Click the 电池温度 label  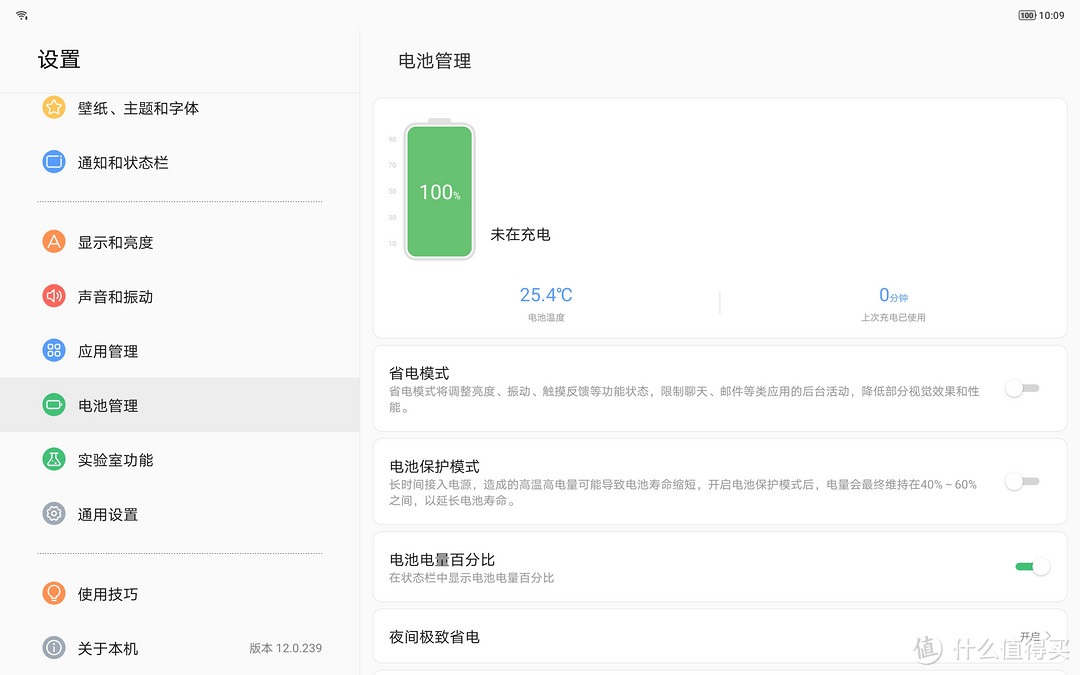coord(546,318)
